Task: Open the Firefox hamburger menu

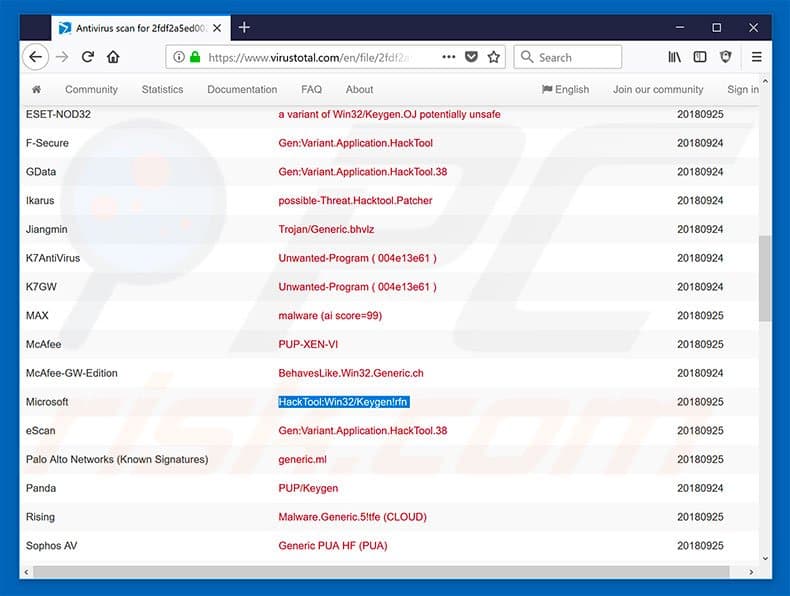Action: [756, 57]
